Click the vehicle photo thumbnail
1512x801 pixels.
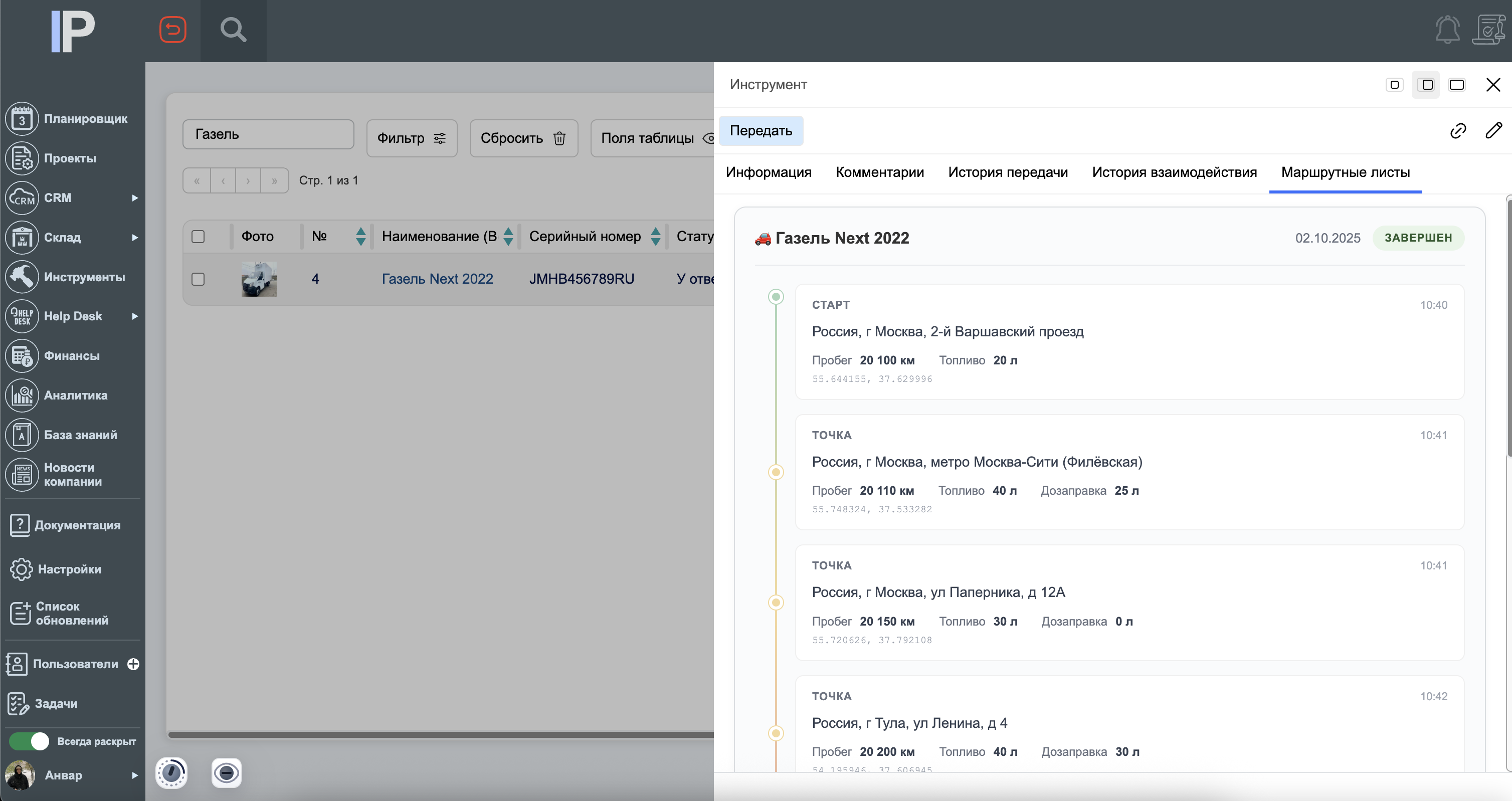(258, 279)
